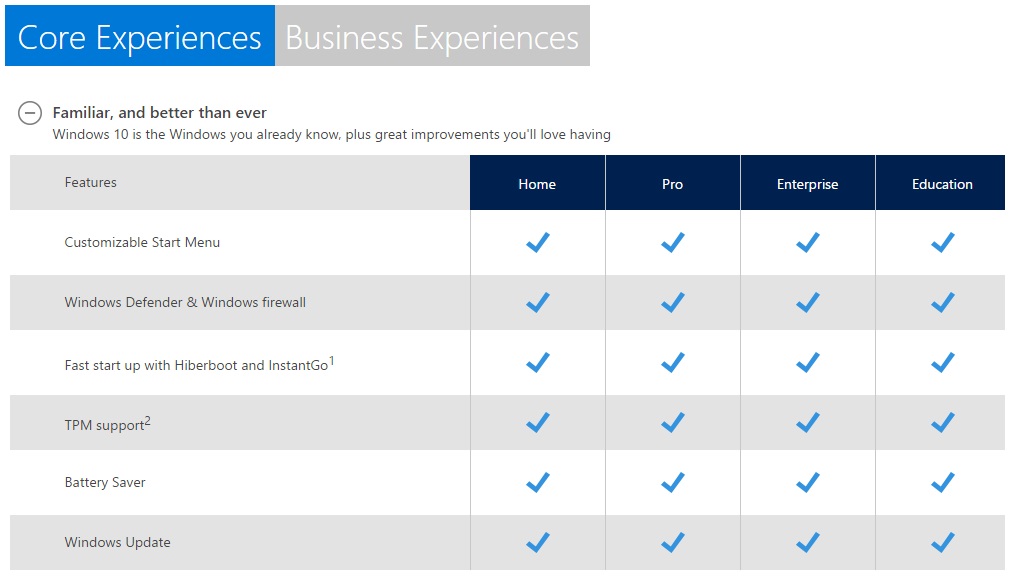Click the 'Familiar, and better than ever' heading
The image size is (1019, 576).
pyautogui.click(x=159, y=112)
